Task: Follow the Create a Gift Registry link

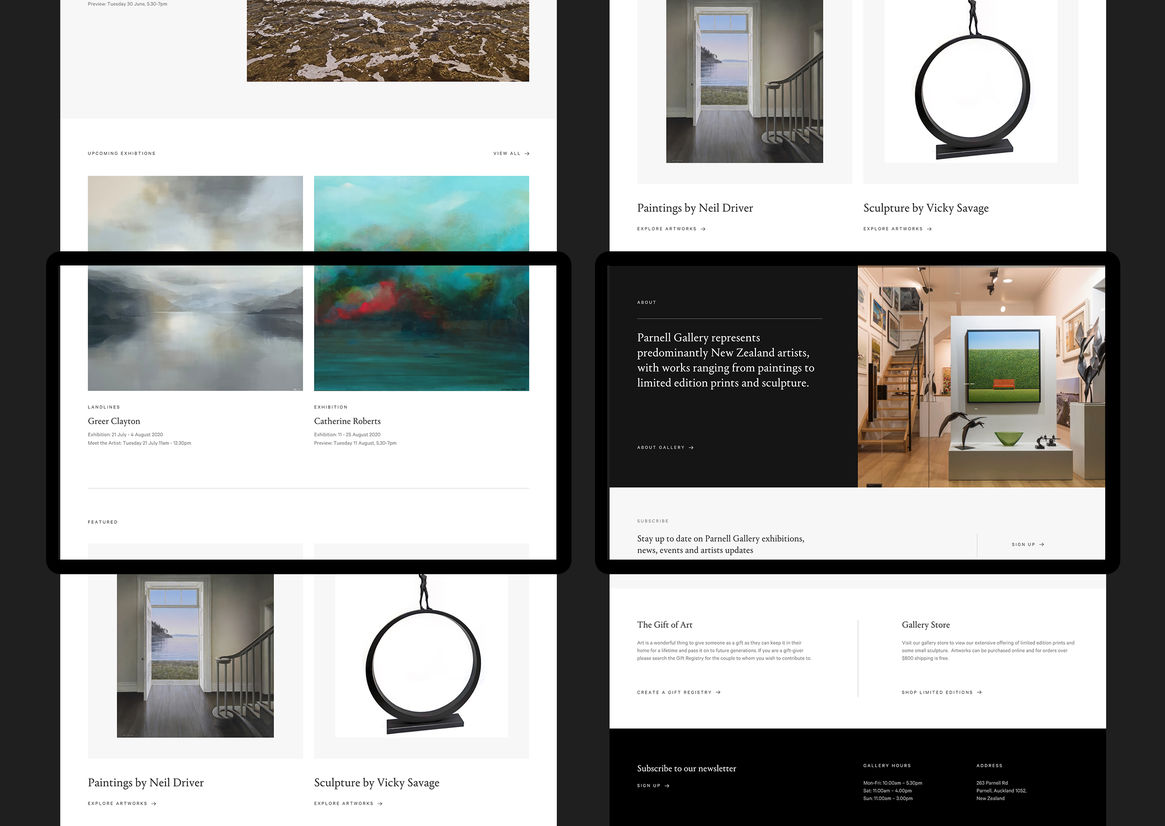Action: tap(674, 692)
